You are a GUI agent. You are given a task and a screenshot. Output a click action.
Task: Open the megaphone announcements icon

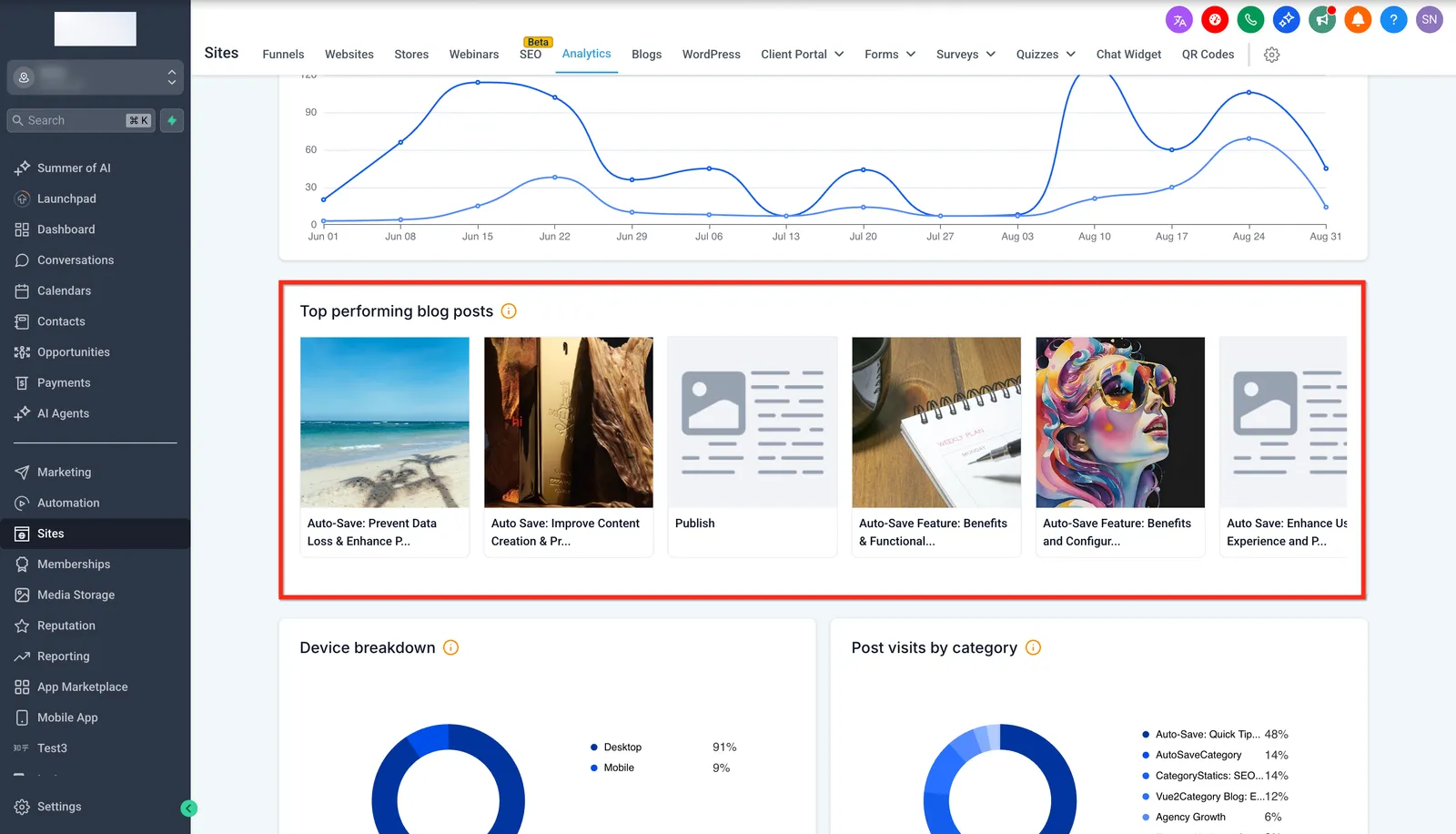tap(1322, 19)
